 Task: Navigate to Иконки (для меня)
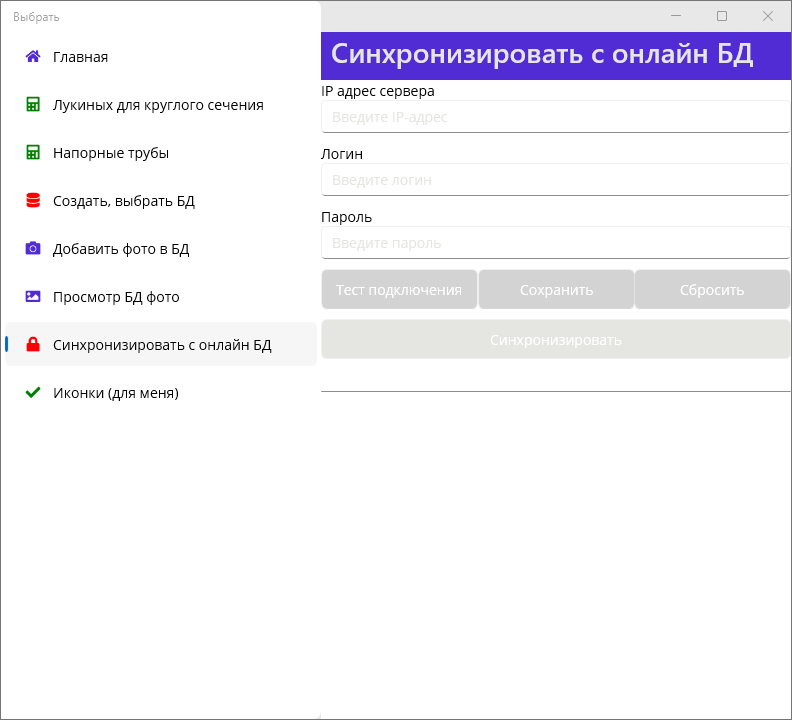[x=116, y=393]
